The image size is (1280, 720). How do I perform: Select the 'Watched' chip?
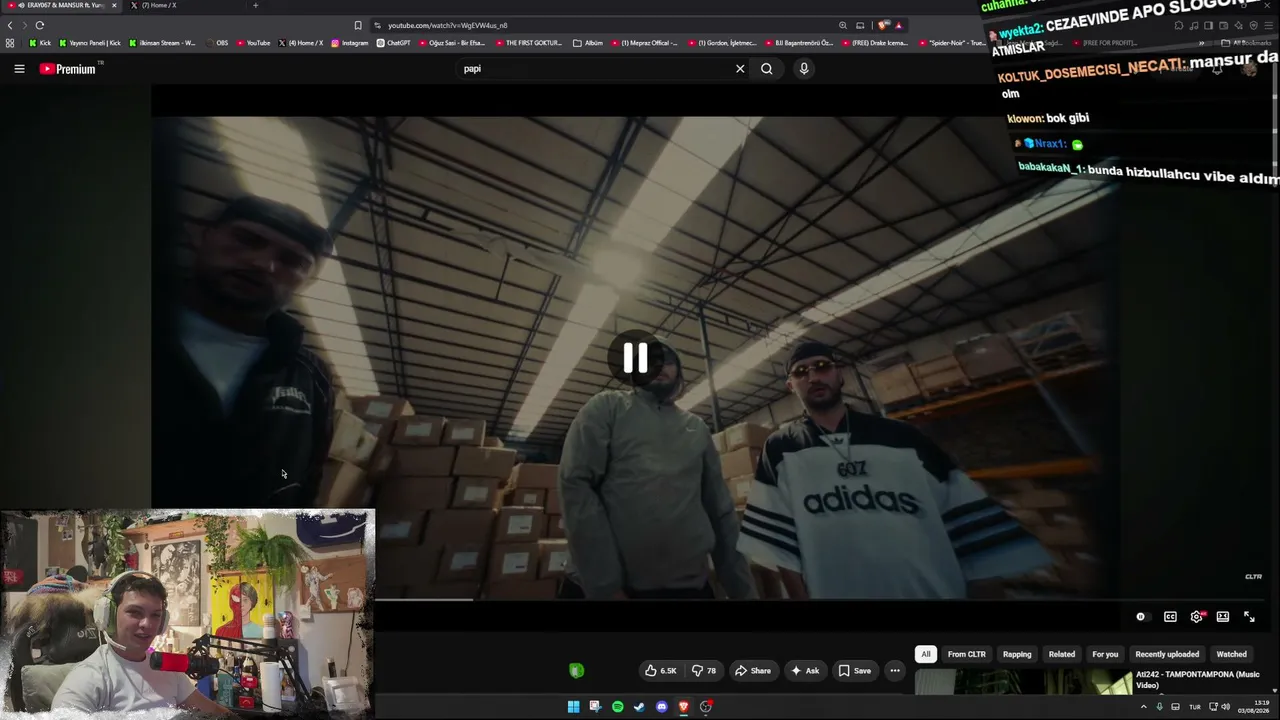[x=1231, y=654]
